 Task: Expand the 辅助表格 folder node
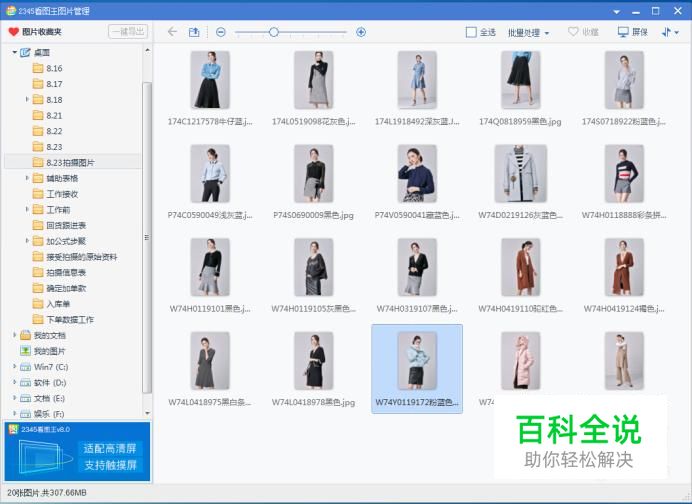[27, 178]
